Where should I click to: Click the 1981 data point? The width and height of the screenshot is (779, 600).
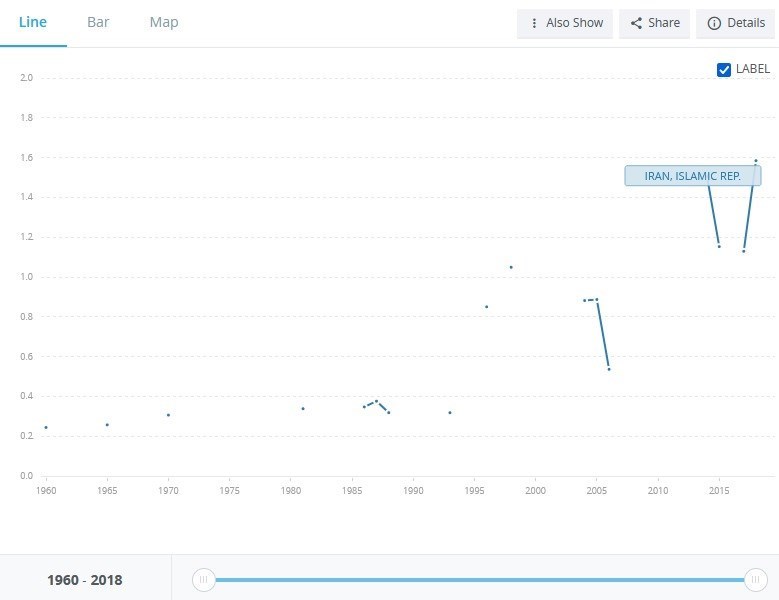coord(303,408)
